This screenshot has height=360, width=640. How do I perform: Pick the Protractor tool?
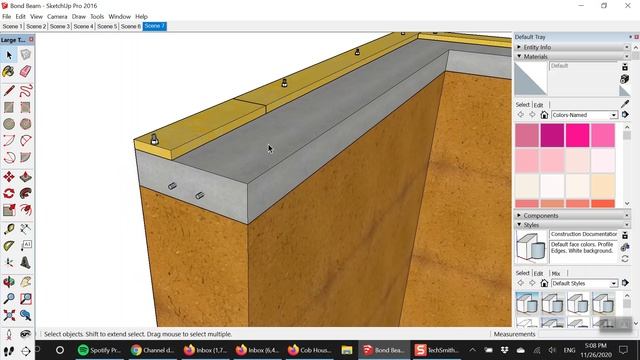tap(9, 246)
